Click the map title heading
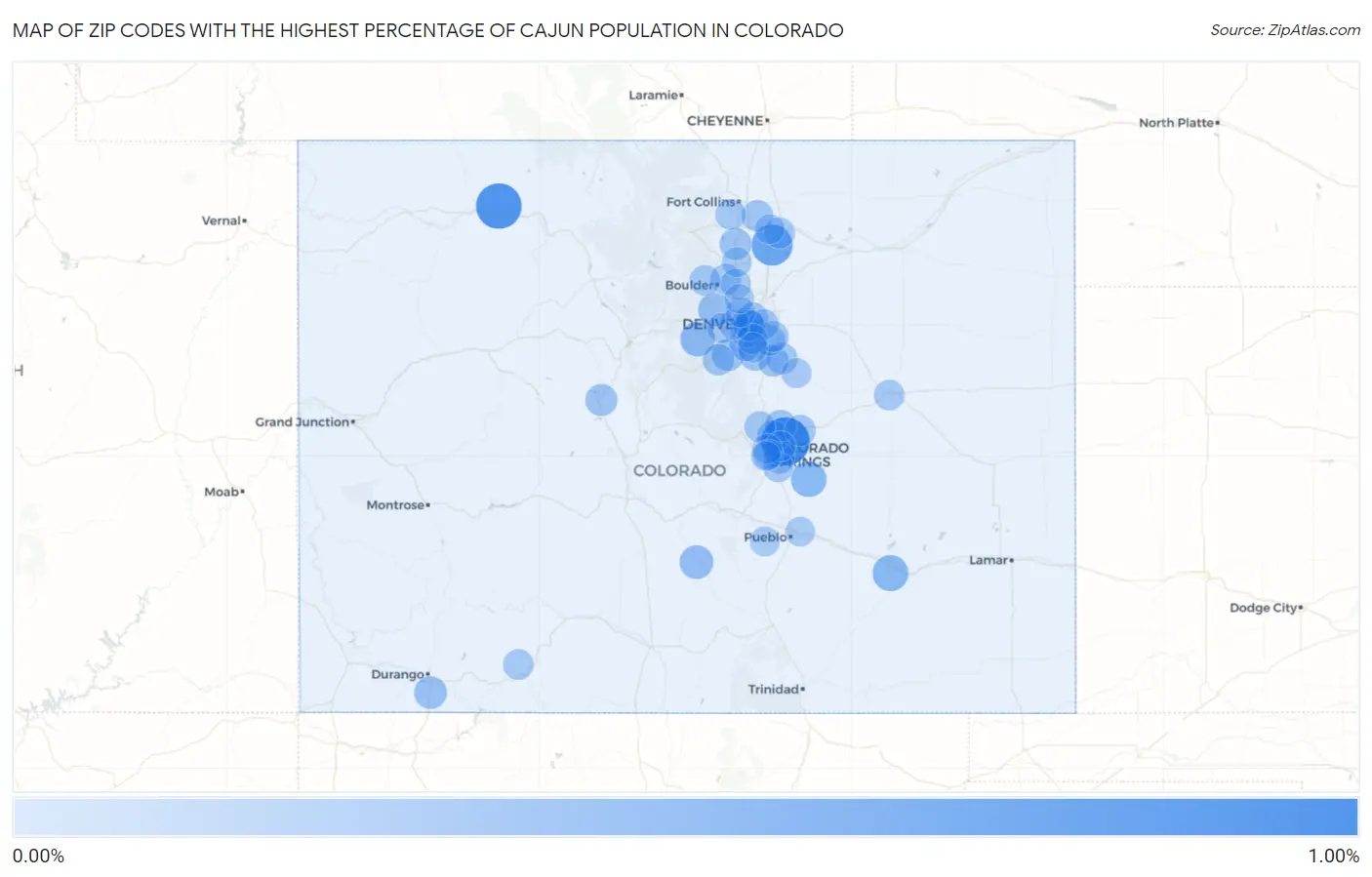The width and height of the screenshot is (1372, 877). click(428, 30)
